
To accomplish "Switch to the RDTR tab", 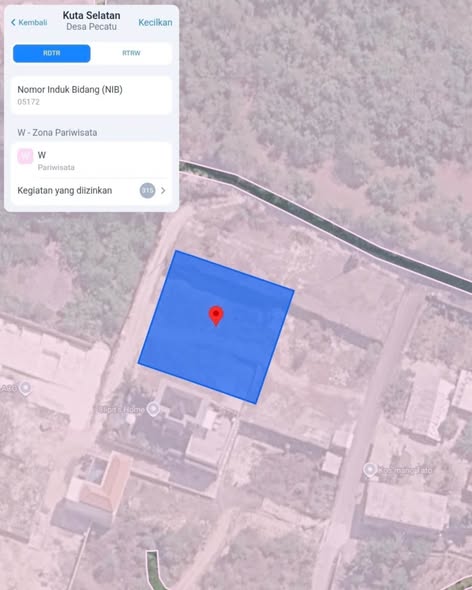I will coord(52,53).
